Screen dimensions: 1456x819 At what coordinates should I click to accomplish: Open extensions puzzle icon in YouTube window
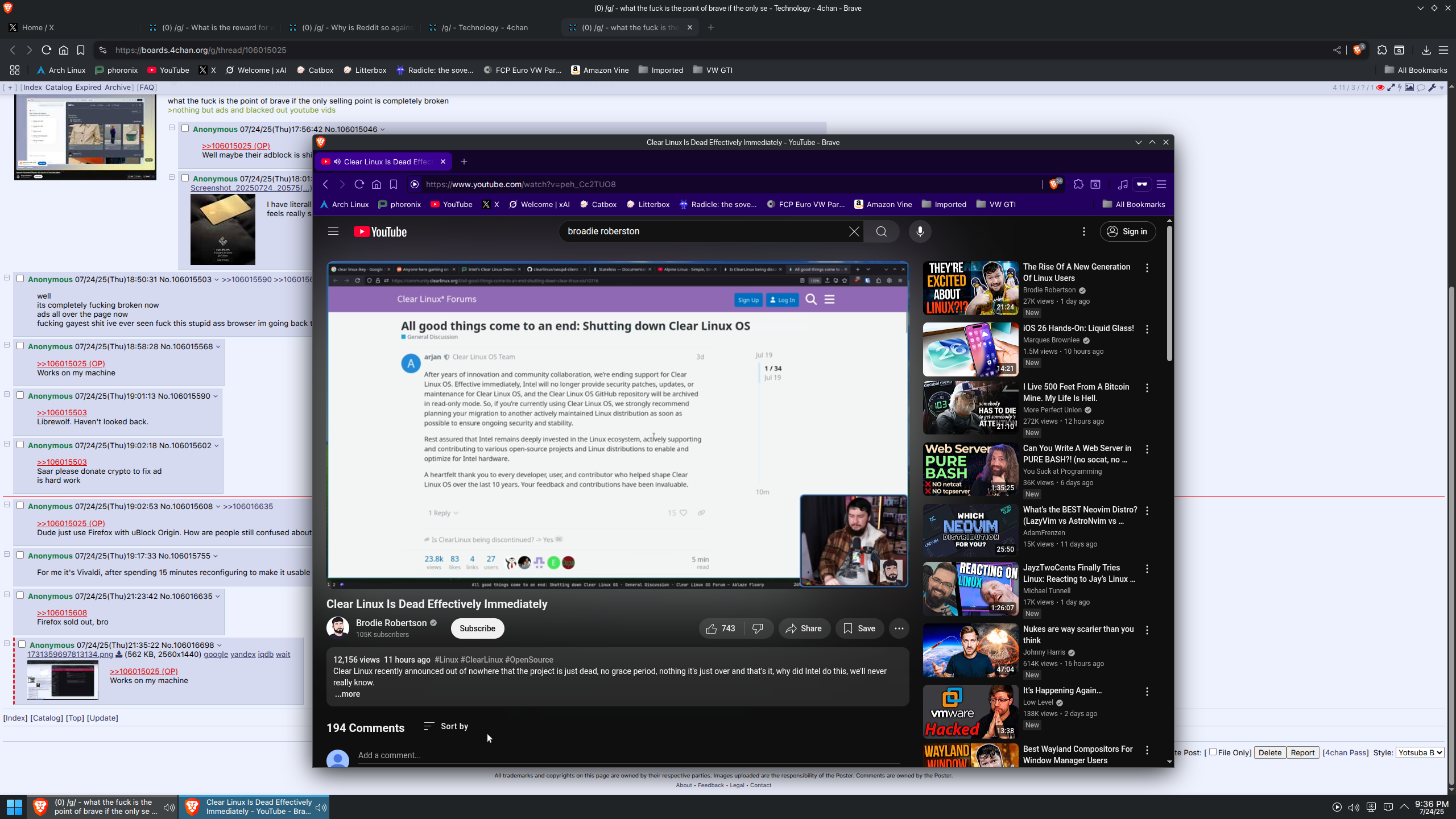[x=1078, y=184]
